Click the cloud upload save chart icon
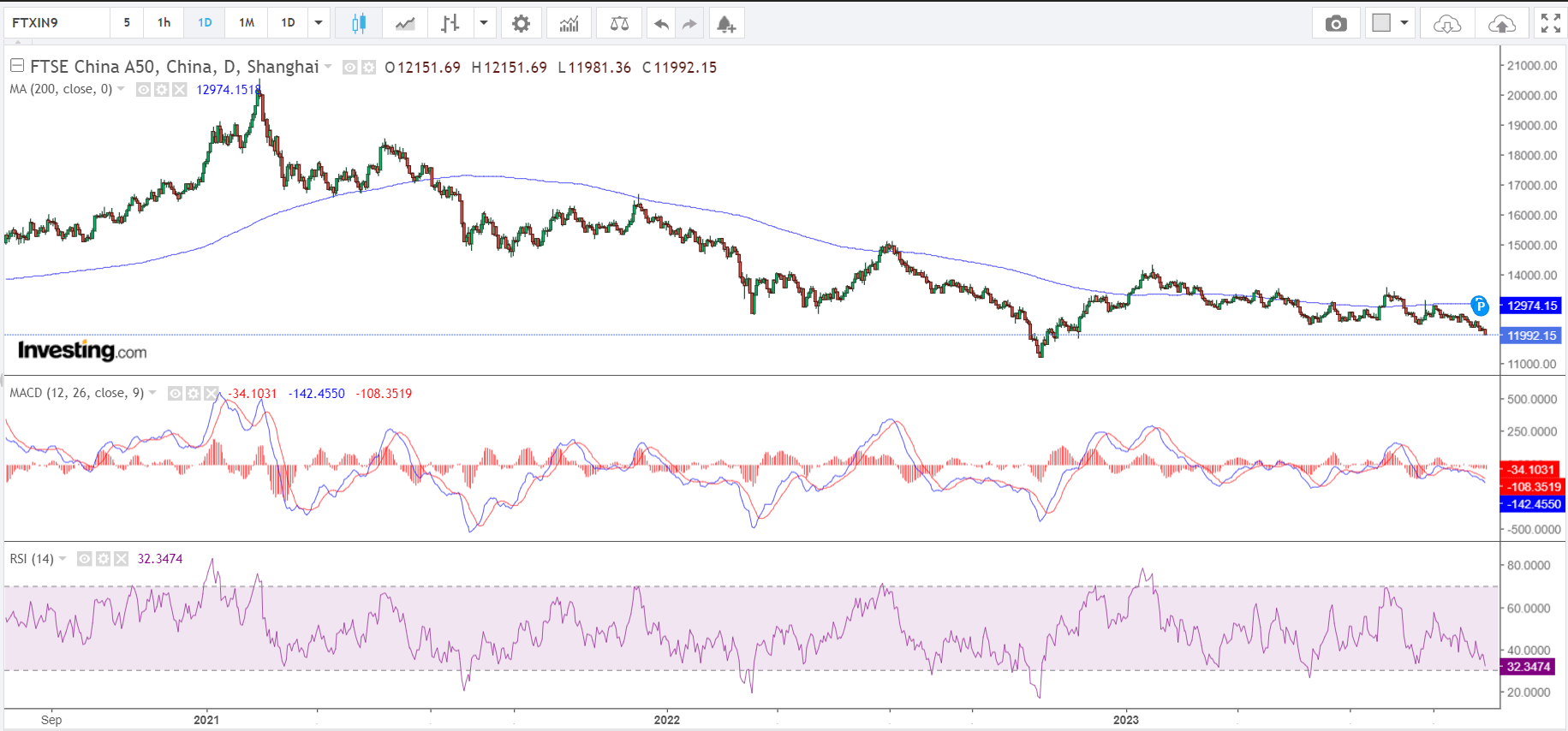This screenshot has height=731, width=1568. coord(1501,23)
